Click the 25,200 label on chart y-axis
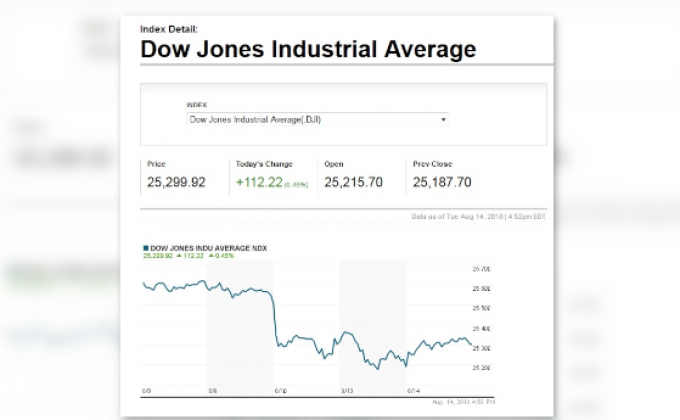Viewport: 680px width, 420px height. (481, 368)
